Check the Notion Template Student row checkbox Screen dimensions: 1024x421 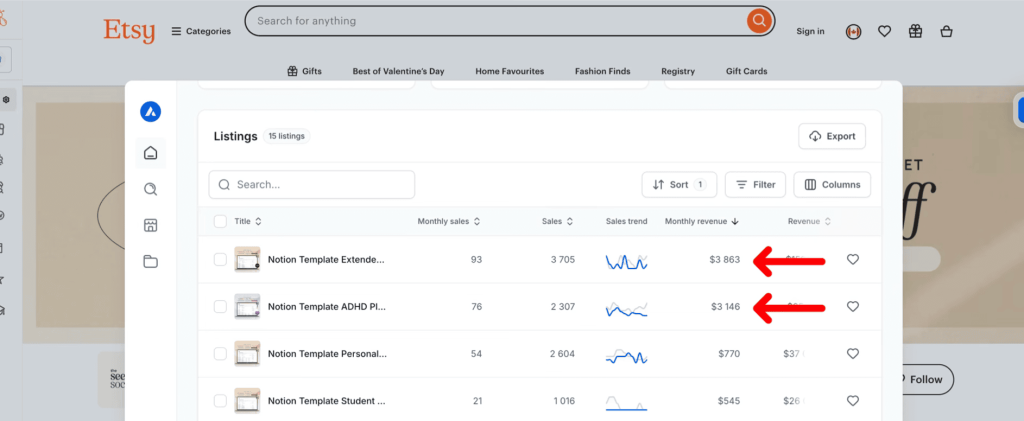pyautogui.click(x=220, y=401)
